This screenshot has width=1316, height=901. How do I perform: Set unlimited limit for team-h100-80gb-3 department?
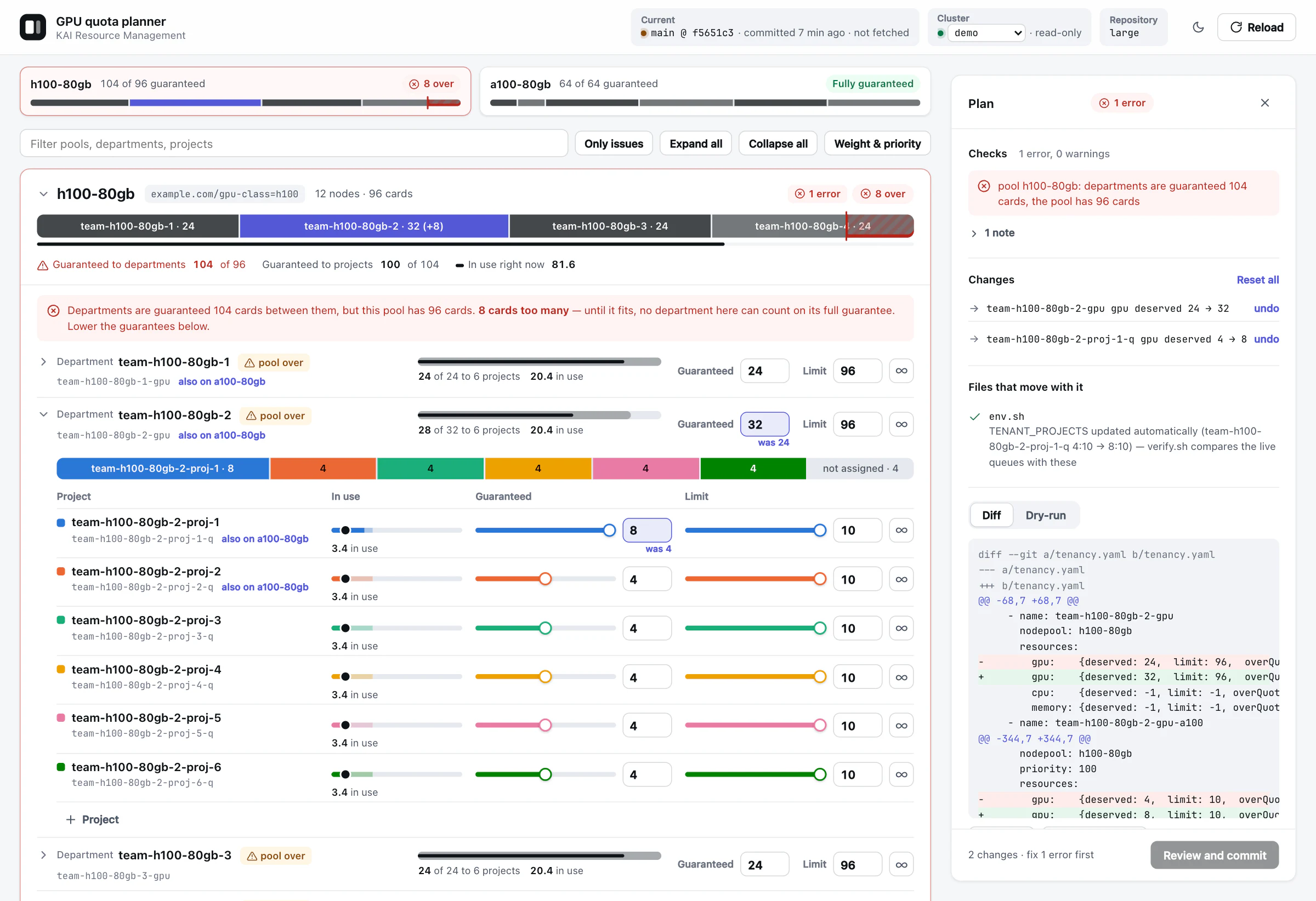click(x=901, y=865)
